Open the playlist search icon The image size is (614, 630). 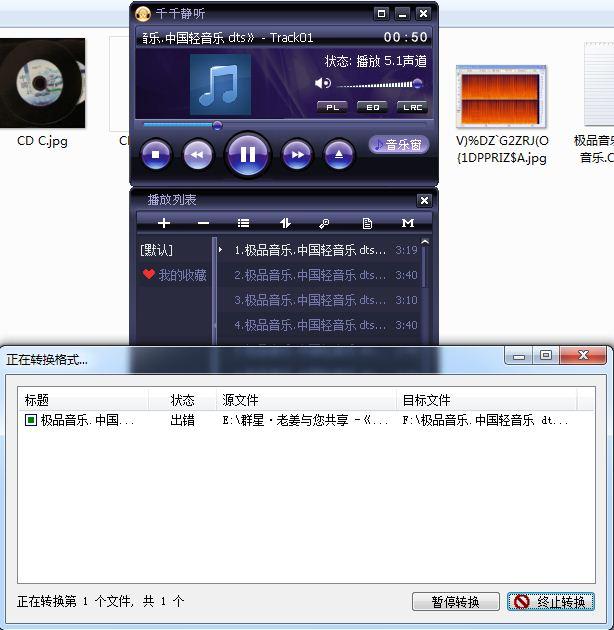[x=324, y=223]
